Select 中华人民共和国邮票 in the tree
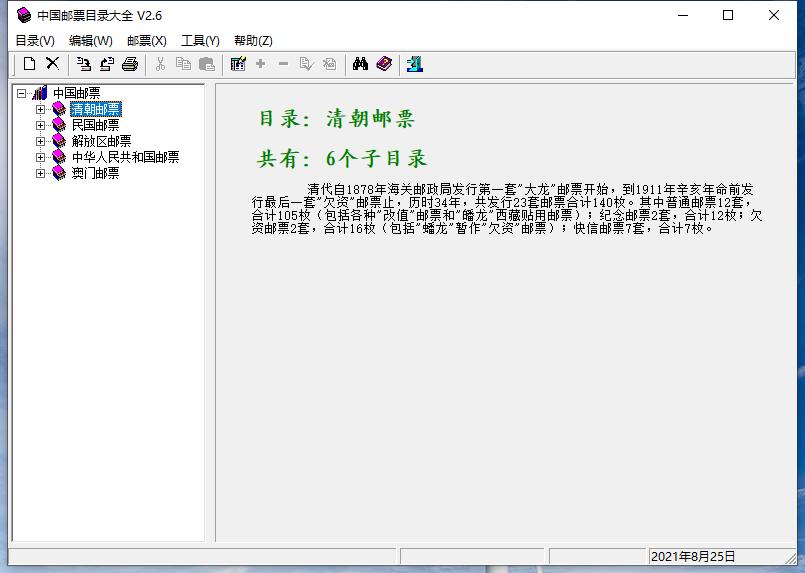805x573 pixels. 125,157
